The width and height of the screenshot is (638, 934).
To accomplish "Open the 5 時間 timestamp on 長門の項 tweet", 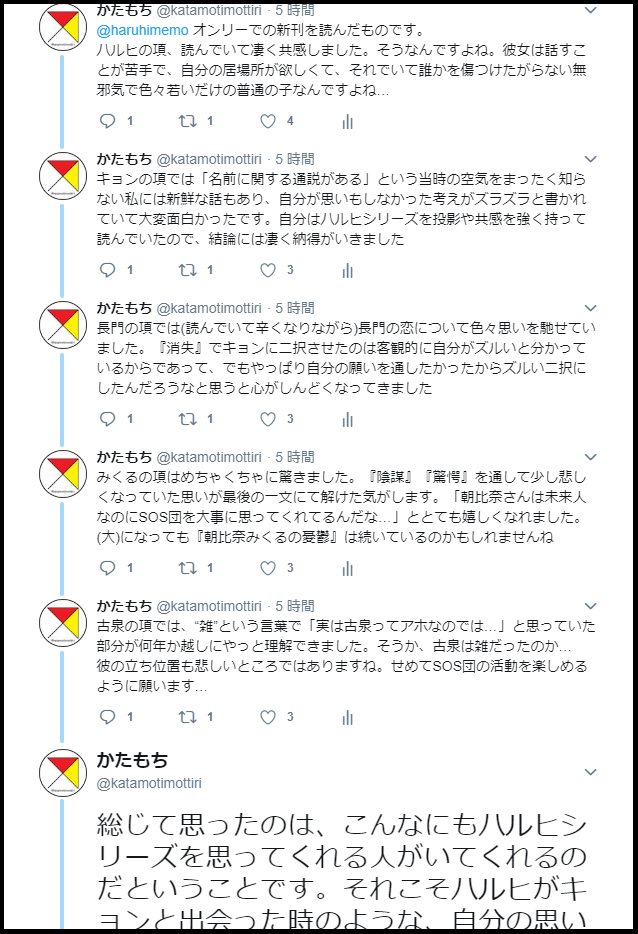I will (295, 308).
